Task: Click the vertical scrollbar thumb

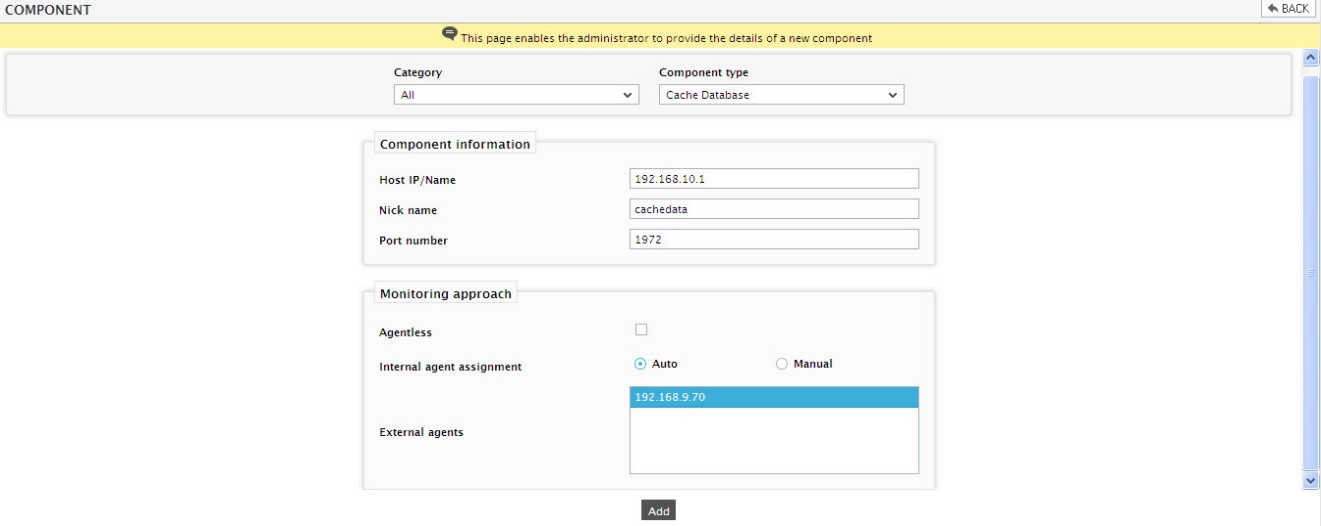Action: tap(1312, 270)
